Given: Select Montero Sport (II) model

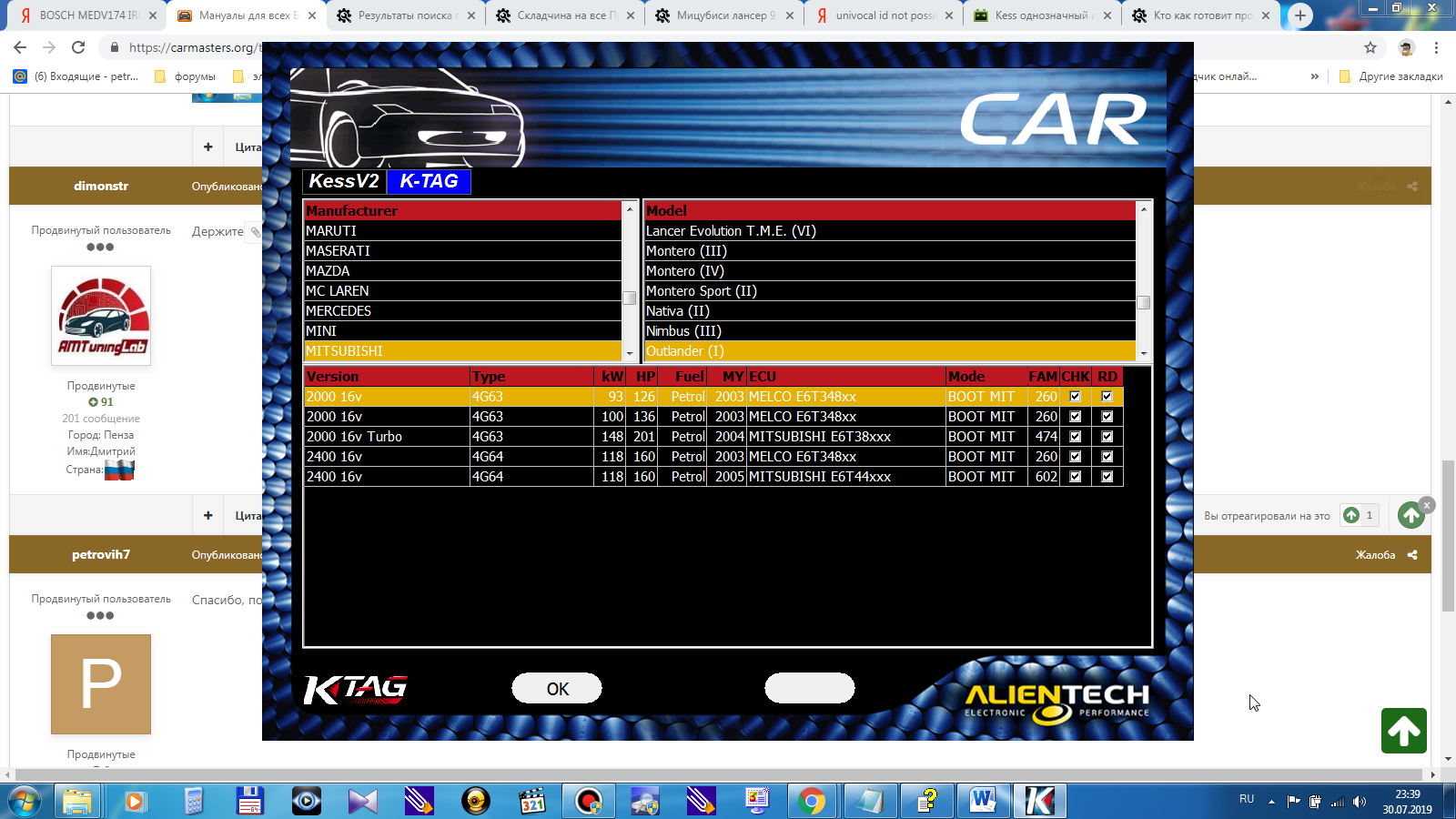Looking at the screenshot, I should tap(890, 291).
